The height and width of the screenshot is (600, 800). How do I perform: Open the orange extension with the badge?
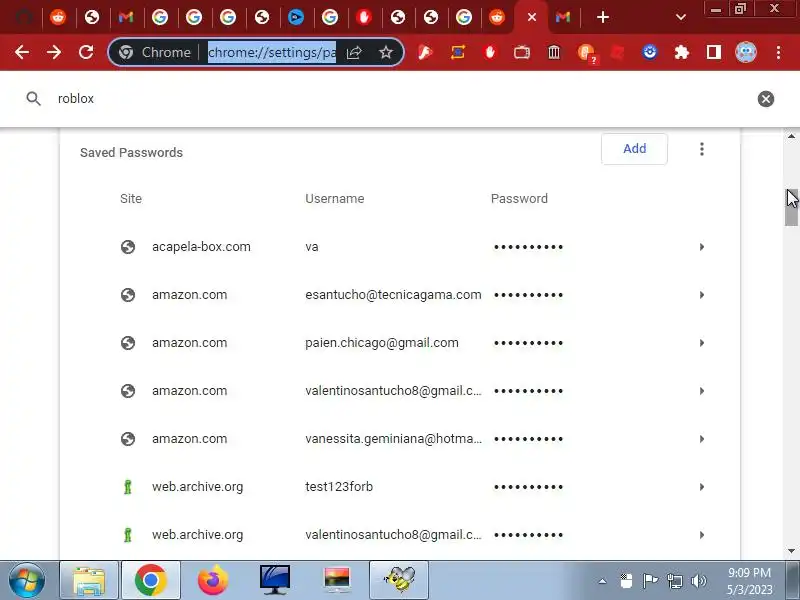[x=587, y=53]
